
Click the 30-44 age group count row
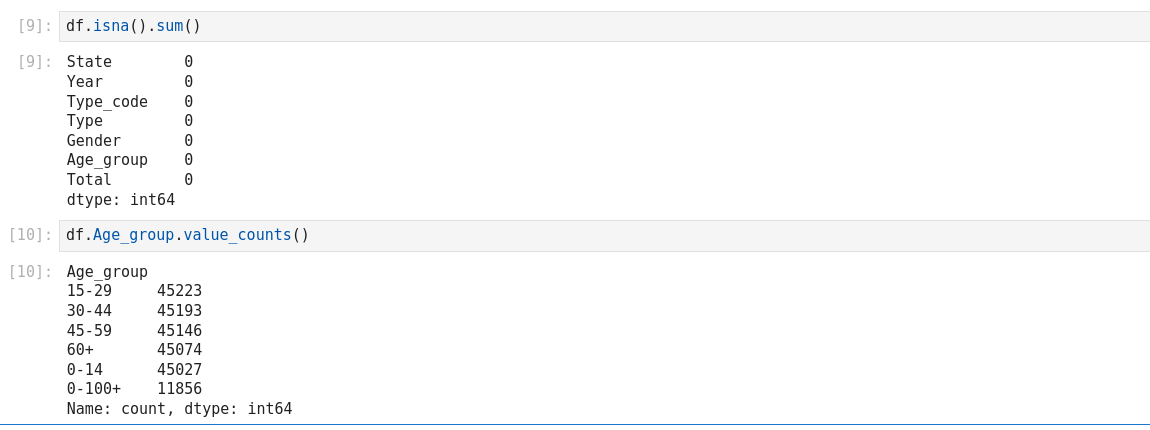pyautogui.click(x=134, y=311)
